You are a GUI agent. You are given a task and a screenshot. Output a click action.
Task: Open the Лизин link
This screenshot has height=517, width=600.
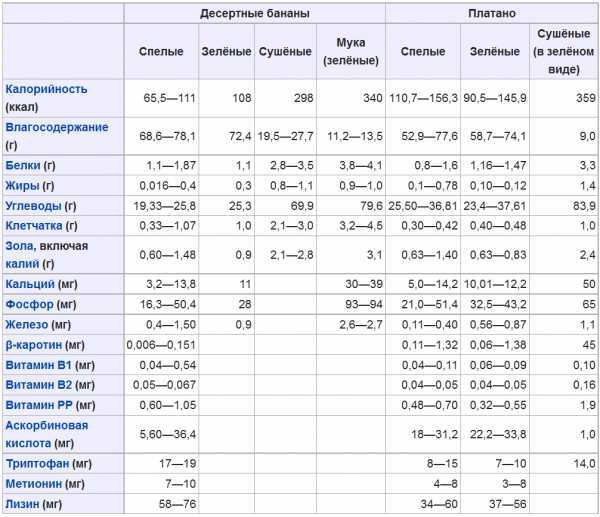click(x=23, y=504)
